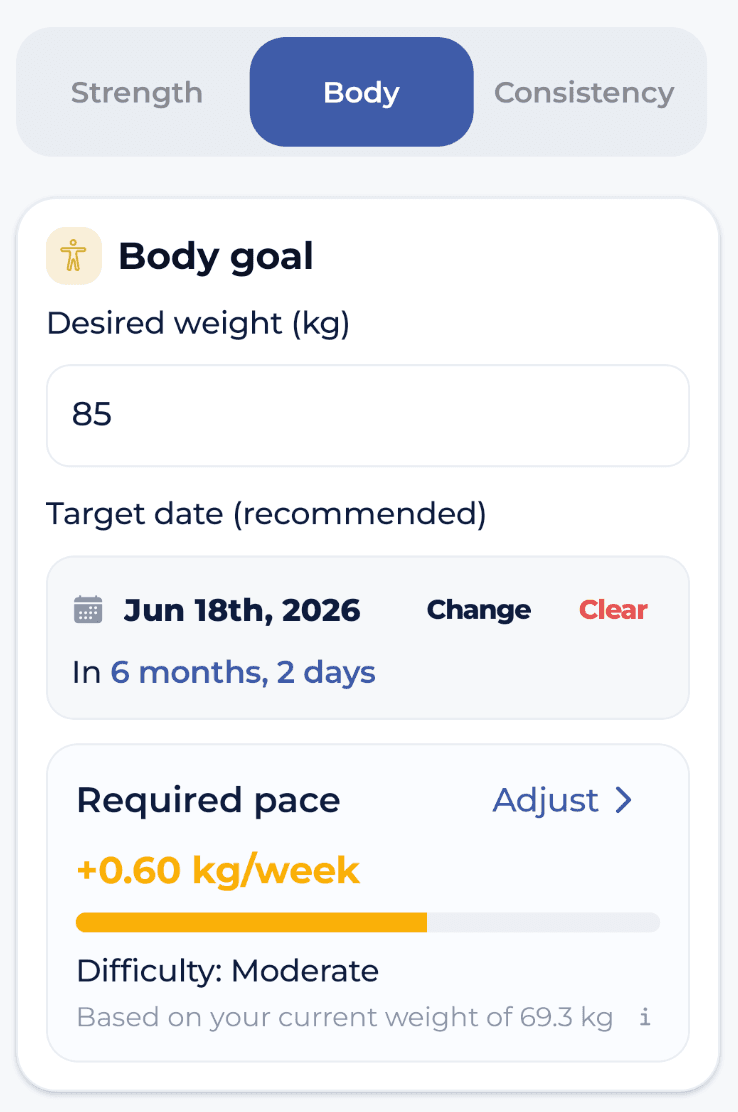Click the Change button for target date

478,610
